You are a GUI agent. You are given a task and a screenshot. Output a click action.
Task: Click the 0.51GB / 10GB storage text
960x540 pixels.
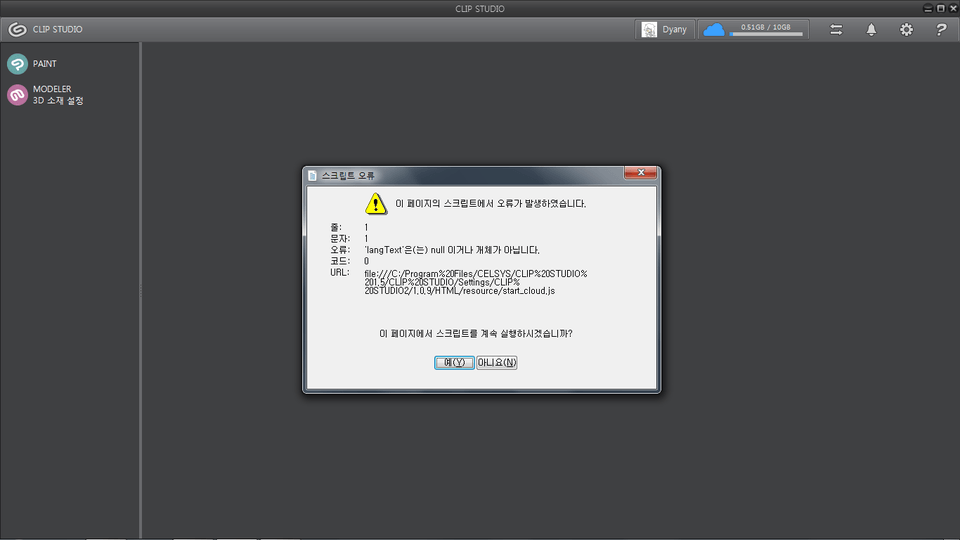765,27
